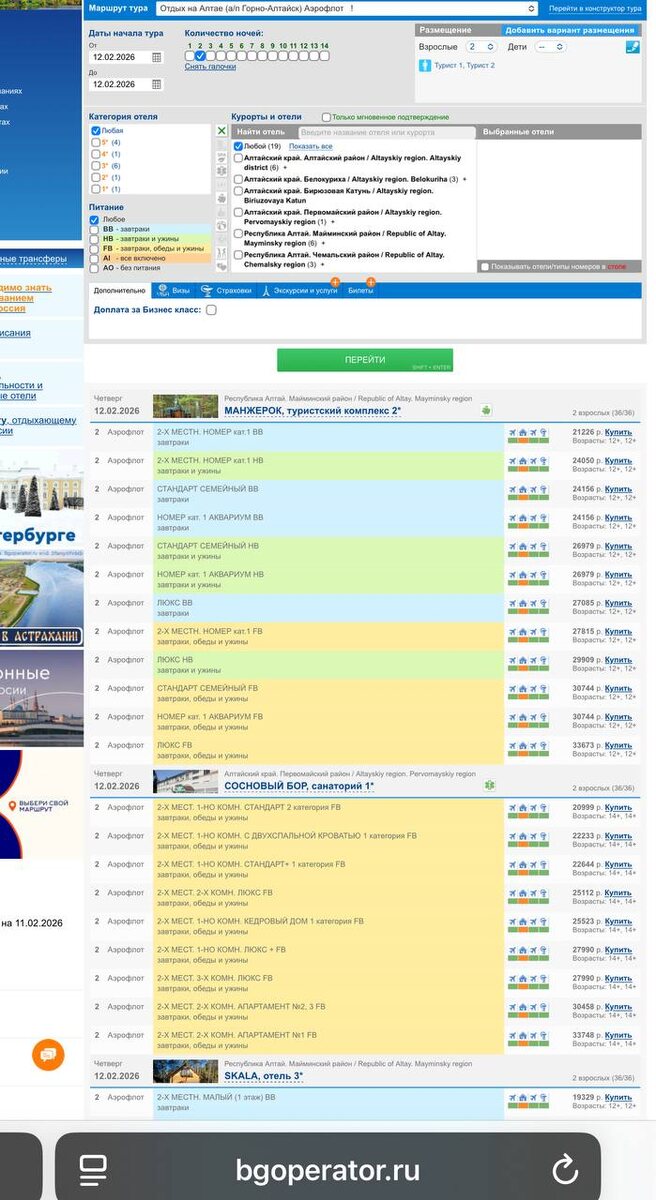The width and height of the screenshot is (656, 1200).
Task: Click Купить link for 19329 р. offer
Action: click(618, 1097)
